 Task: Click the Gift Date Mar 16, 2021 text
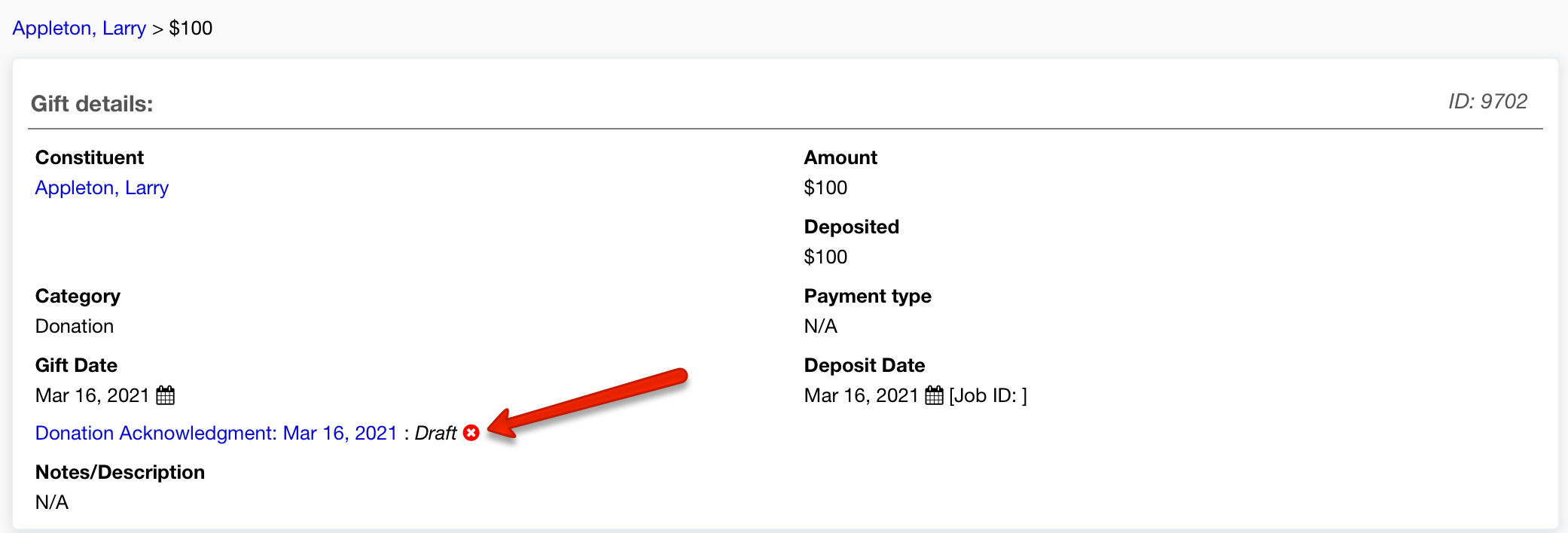point(92,396)
